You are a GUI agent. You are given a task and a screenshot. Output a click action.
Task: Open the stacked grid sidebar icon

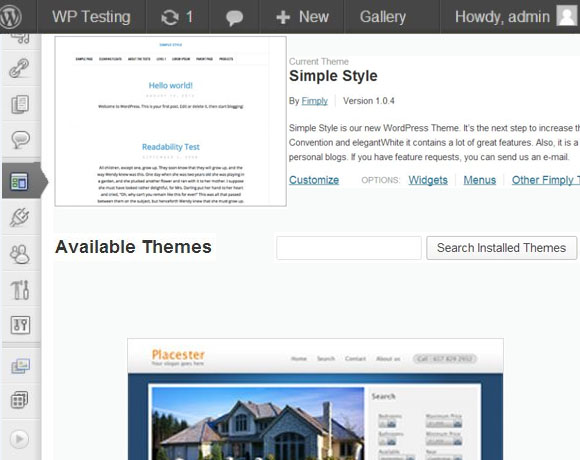20,400
